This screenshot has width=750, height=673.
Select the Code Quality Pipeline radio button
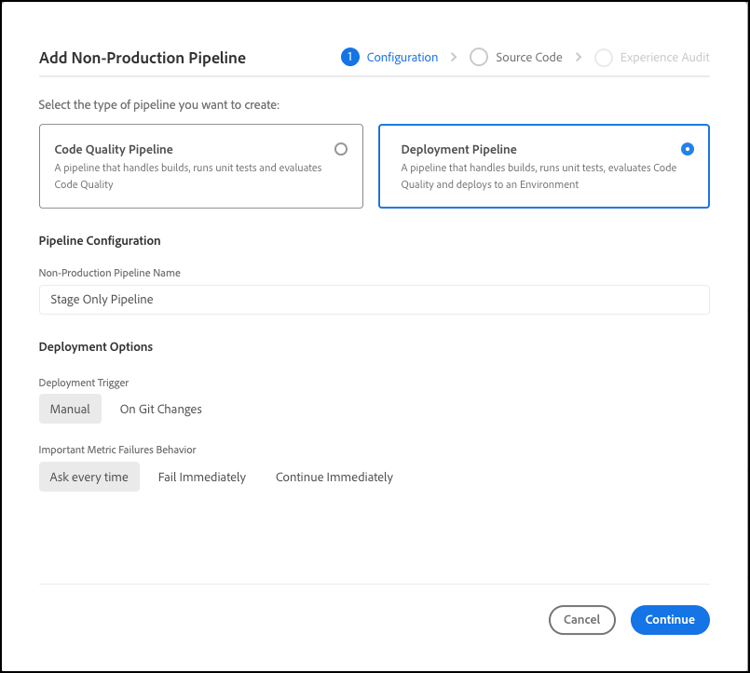click(x=341, y=149)
